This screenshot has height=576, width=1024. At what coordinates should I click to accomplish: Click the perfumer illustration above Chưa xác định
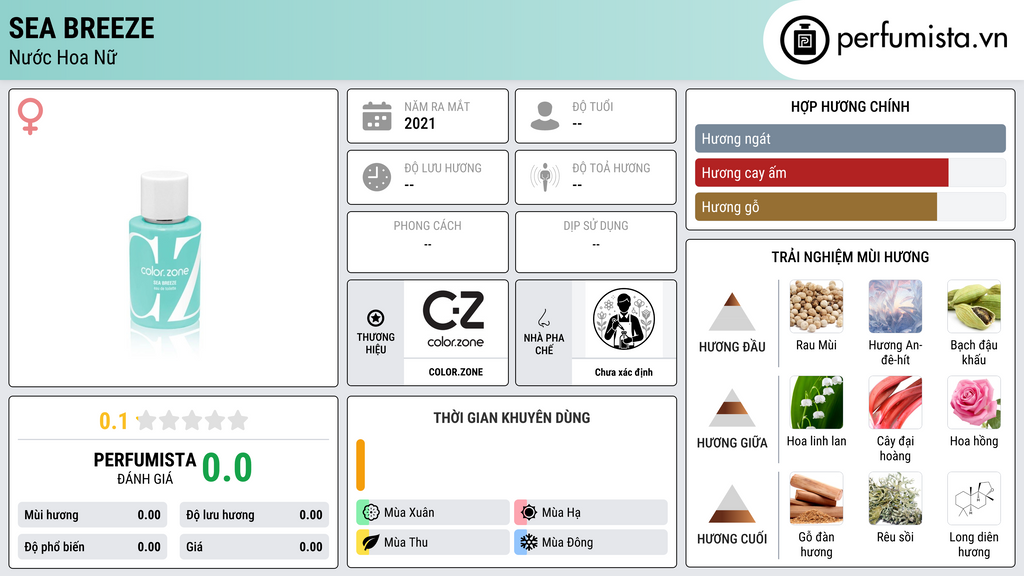click(x=624, y=319)
